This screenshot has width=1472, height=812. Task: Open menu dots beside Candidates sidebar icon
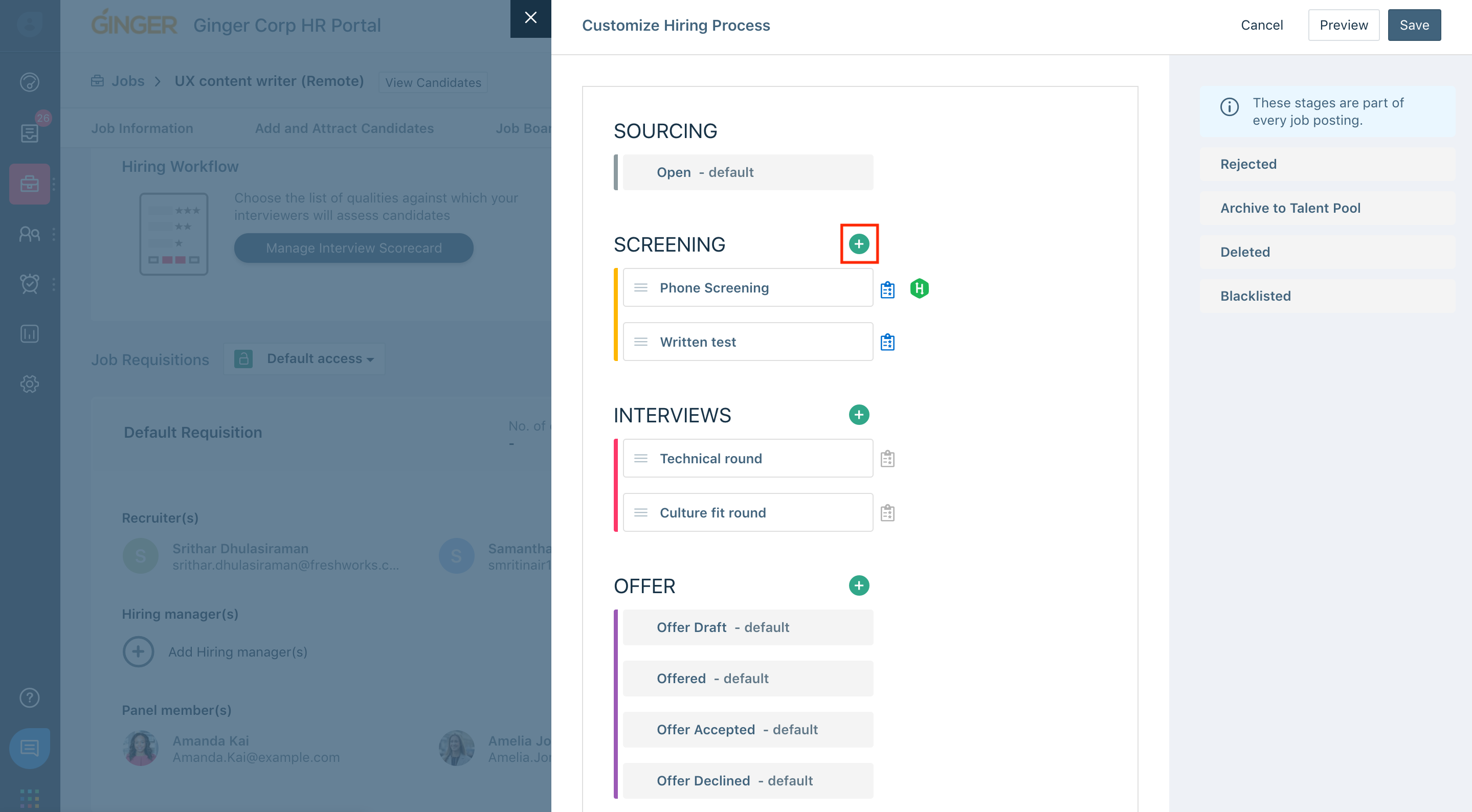[x=54, y=234]
